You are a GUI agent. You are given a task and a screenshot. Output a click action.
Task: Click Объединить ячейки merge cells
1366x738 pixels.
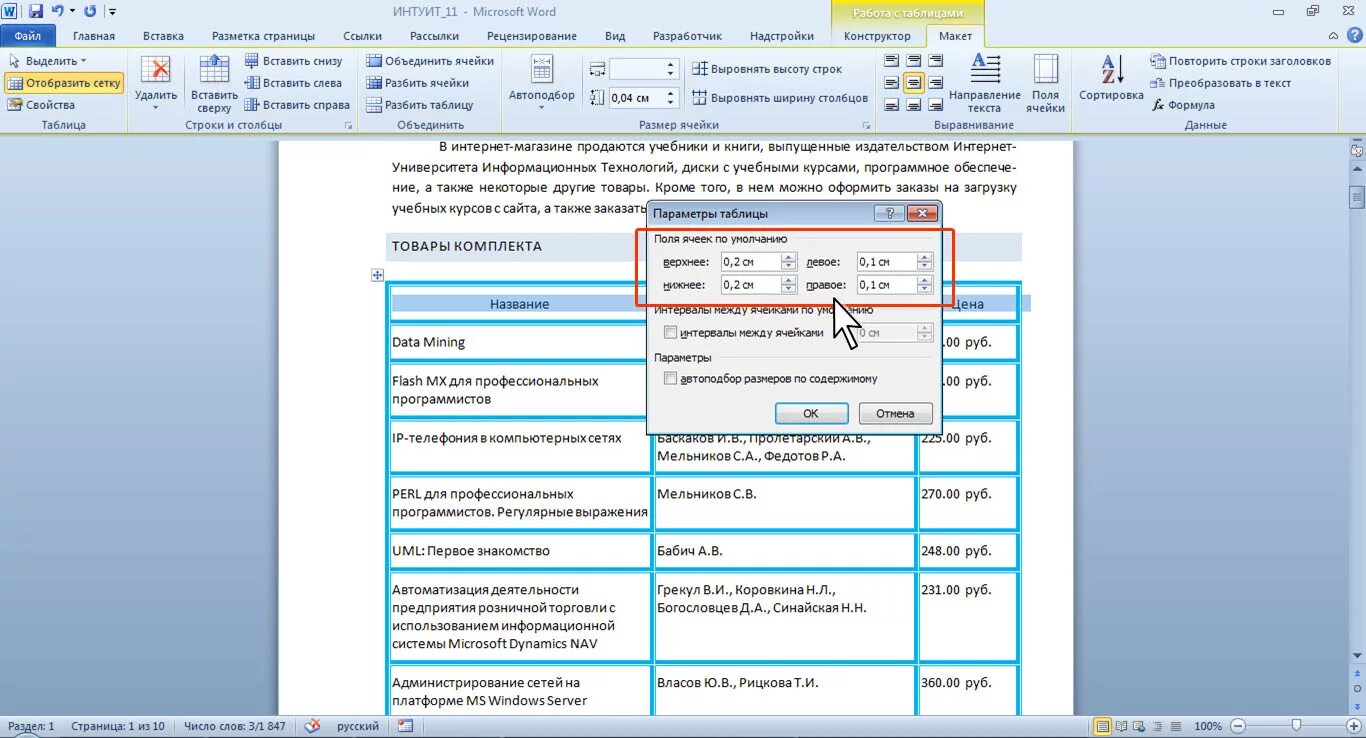click(x=431, y=61)
